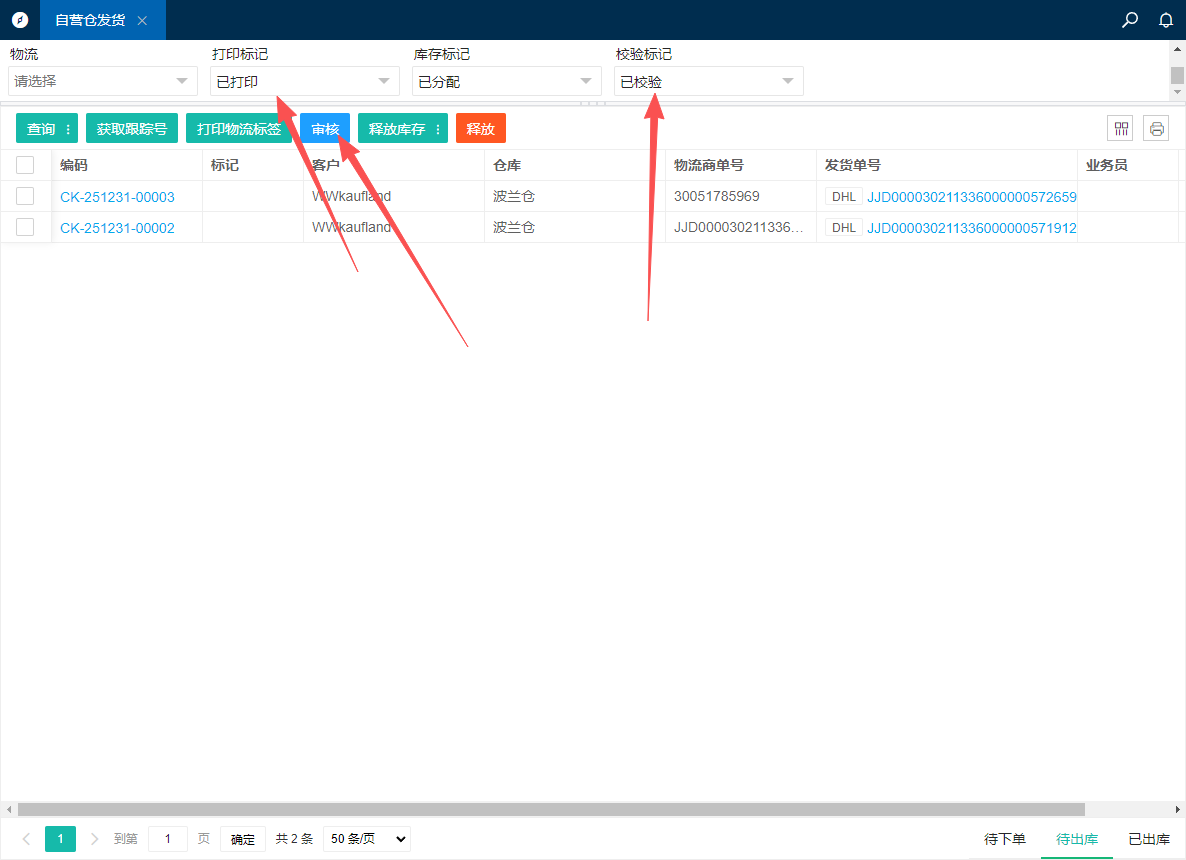Open the notification bell

[x=1165, y=20]
